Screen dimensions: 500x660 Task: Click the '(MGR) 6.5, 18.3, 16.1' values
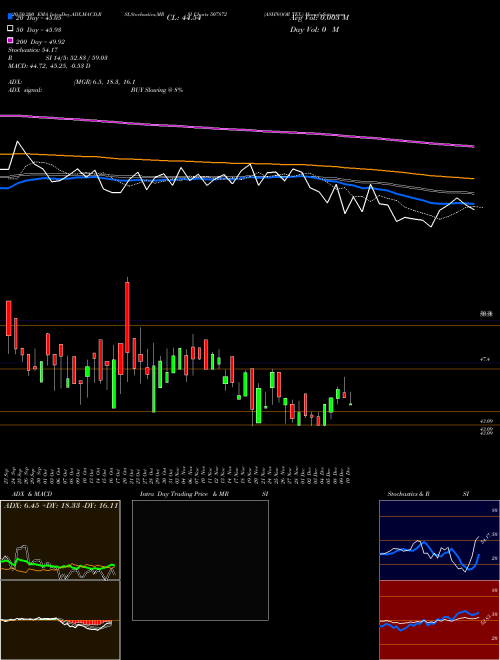coord(104,82)
